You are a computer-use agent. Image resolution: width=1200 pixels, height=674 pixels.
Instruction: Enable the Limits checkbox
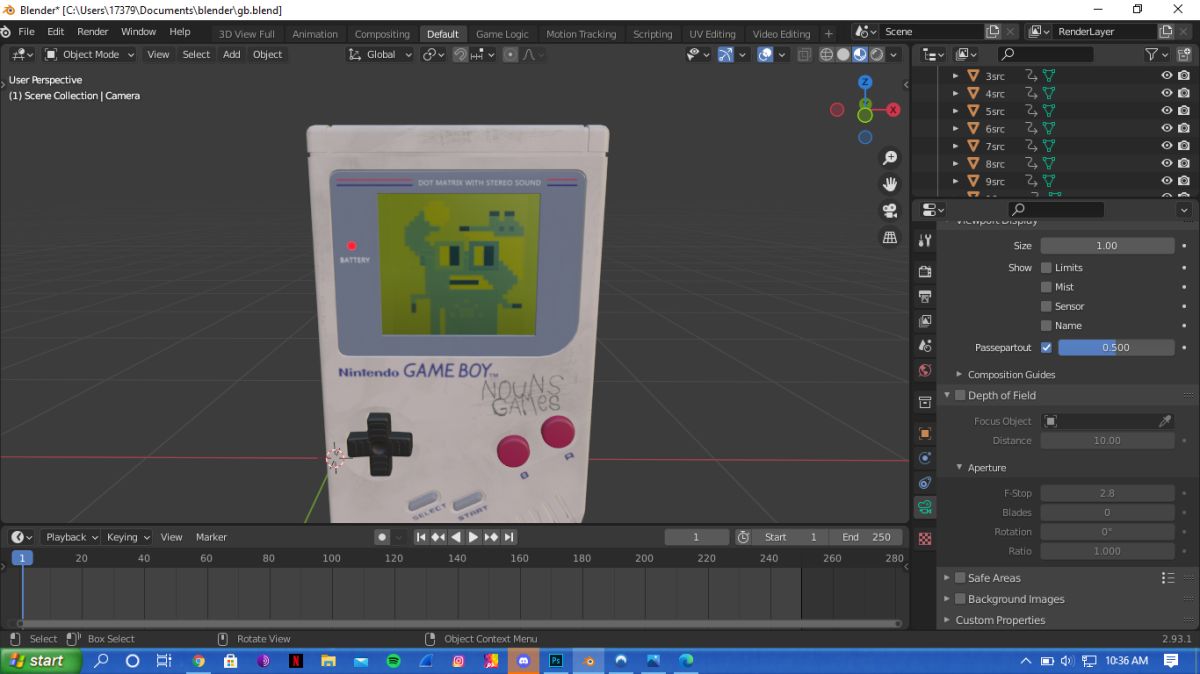tap(1046, 267)
